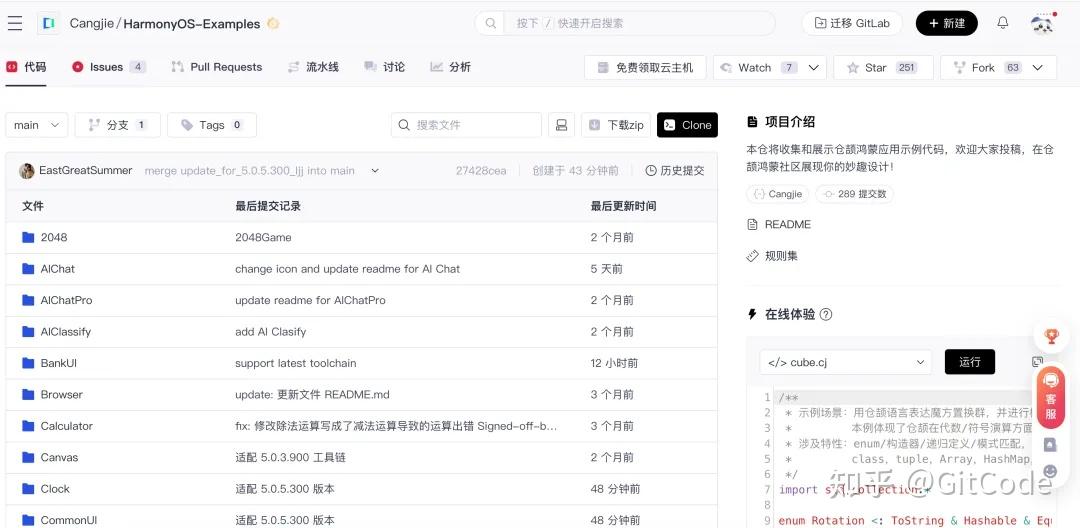Viewport: 1080px width, 528px height.
Task: Expand the Watch dropdown arrow
Action: [813, 67]
